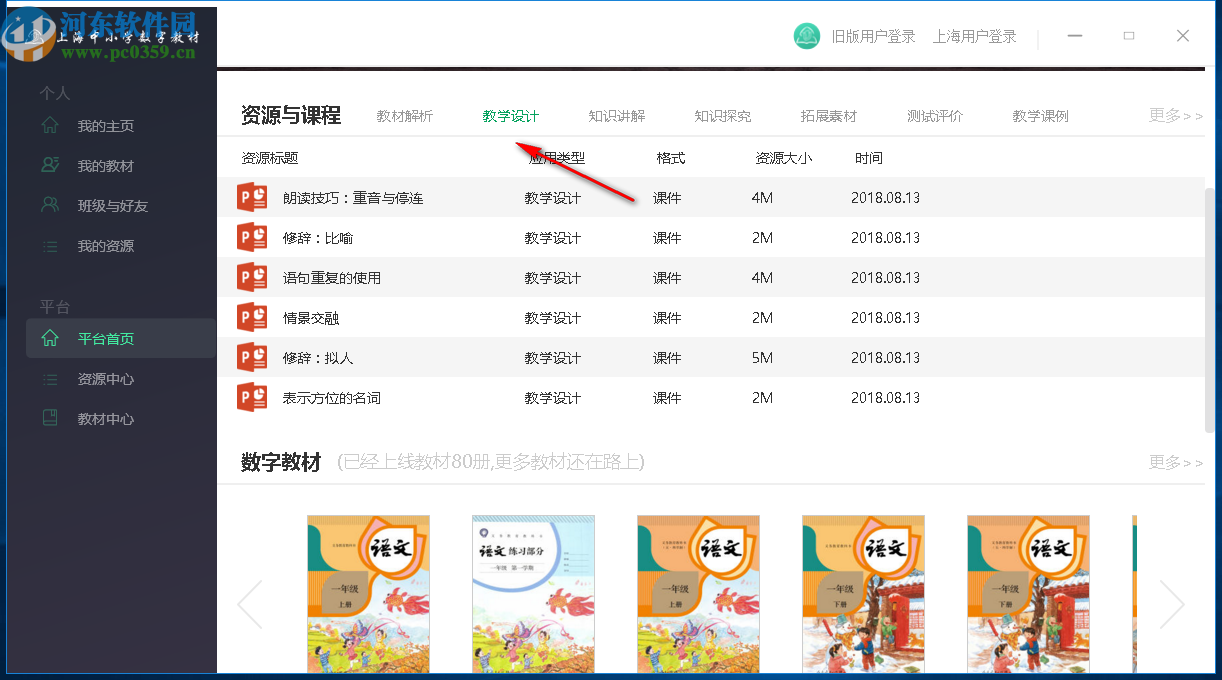Click the PowerPoint icon beside 修辞：拟人
Image resolution: width=1222 pixels, height=680 pixels.
(252, 357)
